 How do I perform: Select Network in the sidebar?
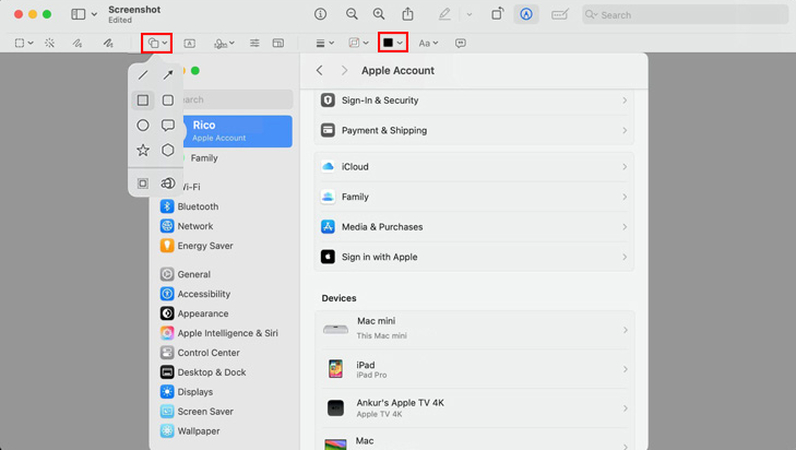[x=186, y=226]
